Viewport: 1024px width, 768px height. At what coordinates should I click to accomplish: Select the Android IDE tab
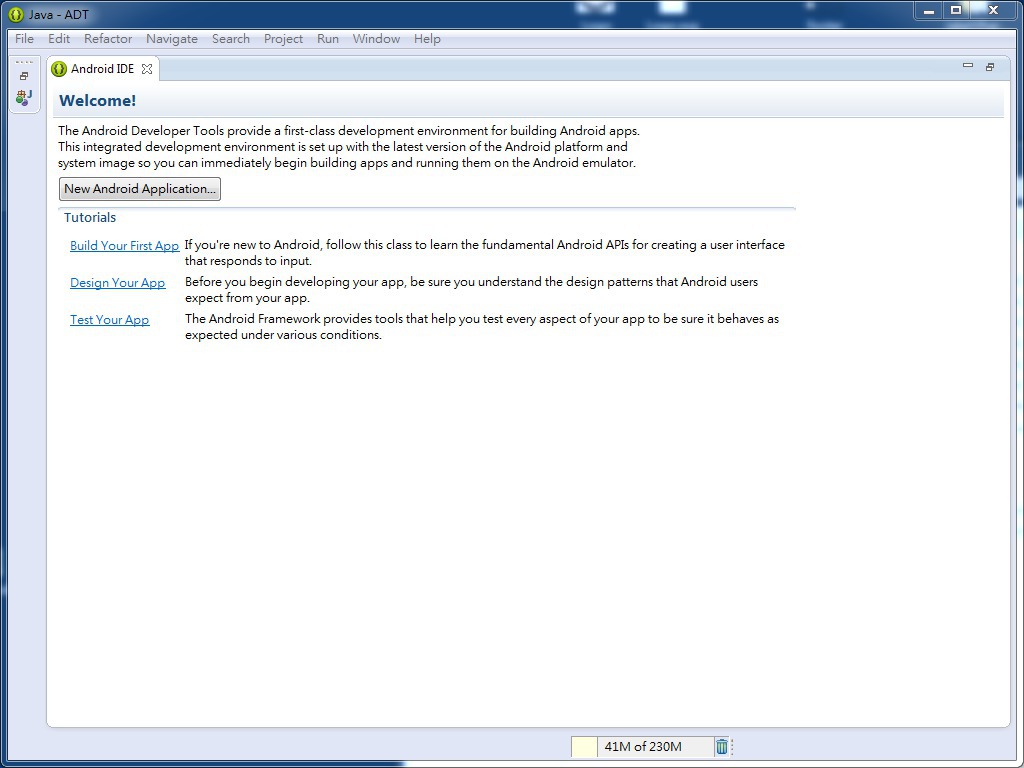point(102,69)
